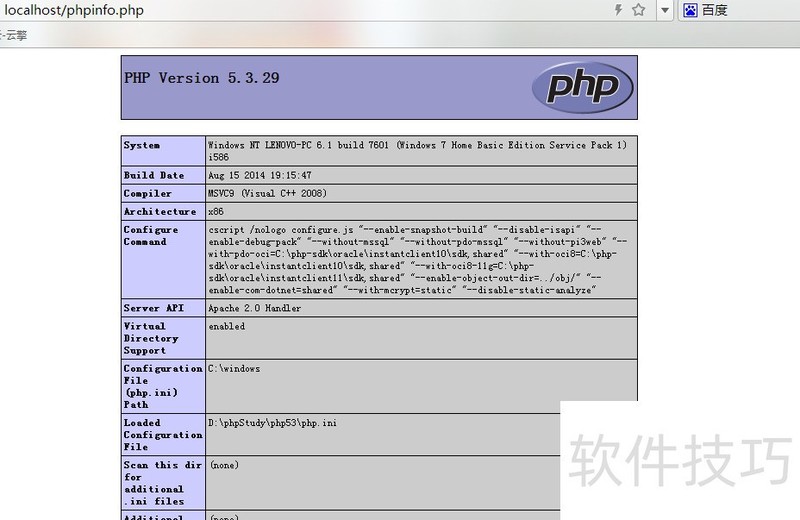The height and width of the screenshot is (520, 800).
Task: Select the (none) value for scan dir
Action: (x=224, y=465)
